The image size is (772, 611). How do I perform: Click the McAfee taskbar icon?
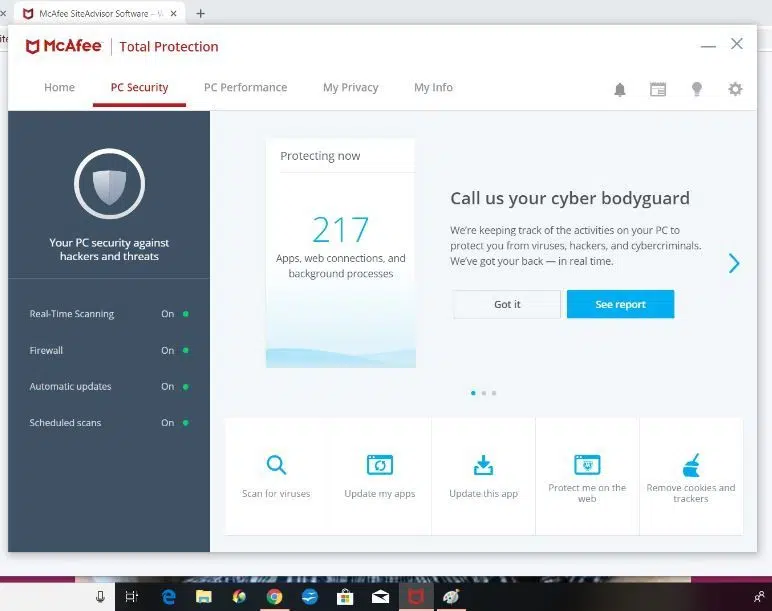[416, 597]
